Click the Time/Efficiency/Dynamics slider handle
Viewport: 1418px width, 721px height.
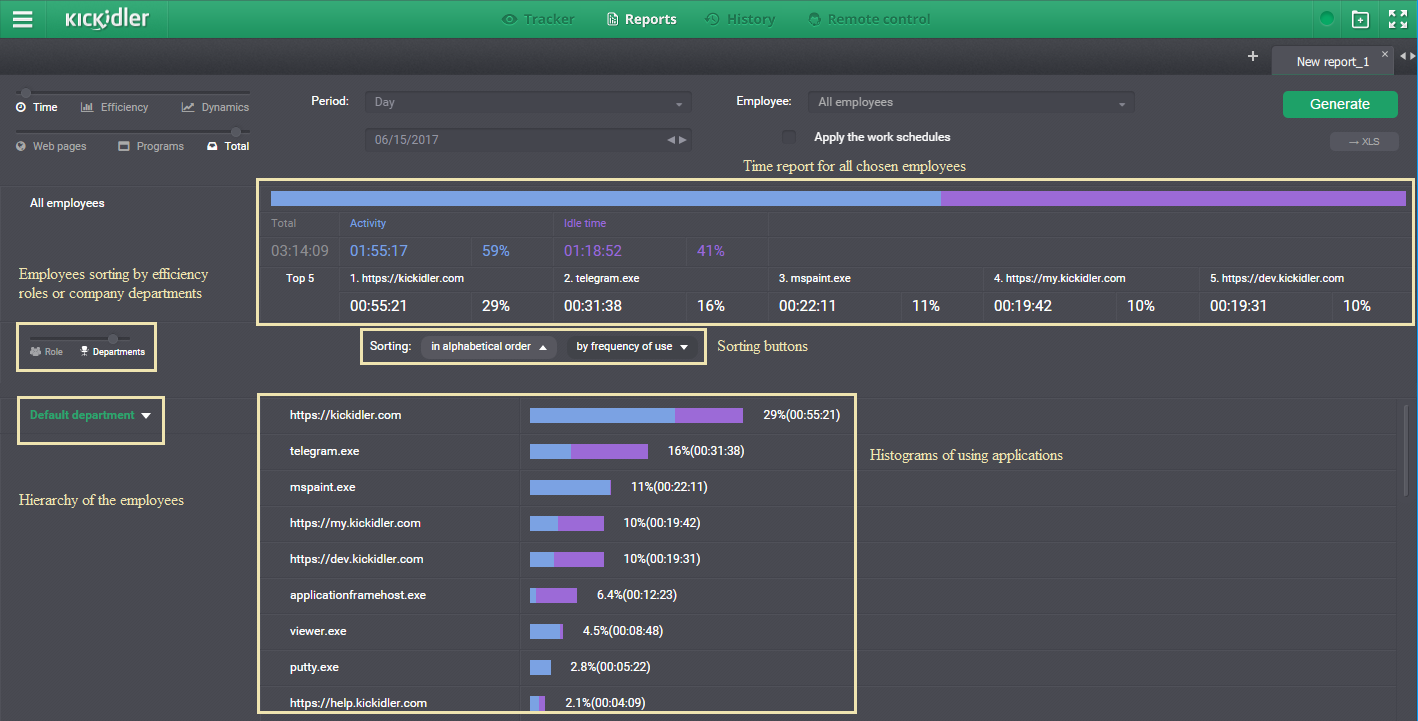pos(25,93)
